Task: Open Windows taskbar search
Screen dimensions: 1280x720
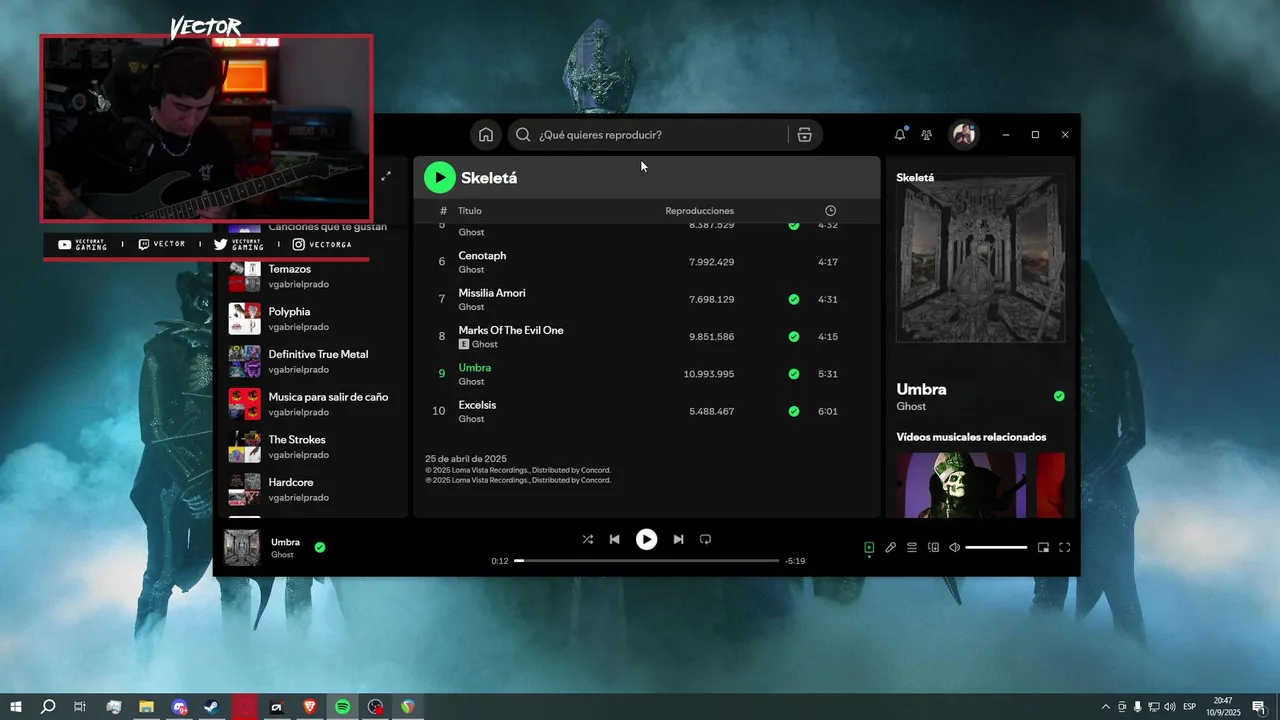Action: point(47,707)
